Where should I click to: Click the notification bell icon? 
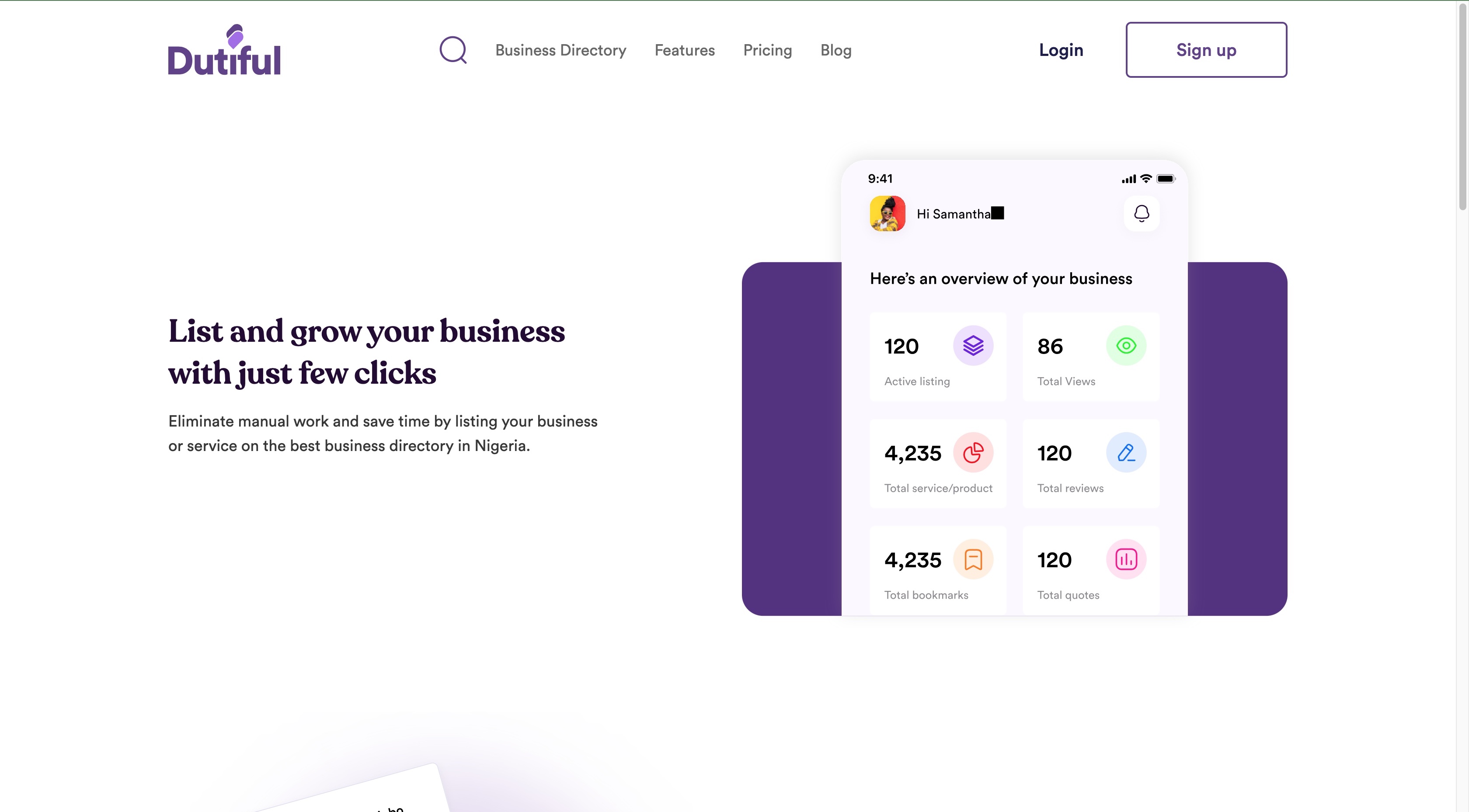pyautogui.click(x=1141, y=213)
